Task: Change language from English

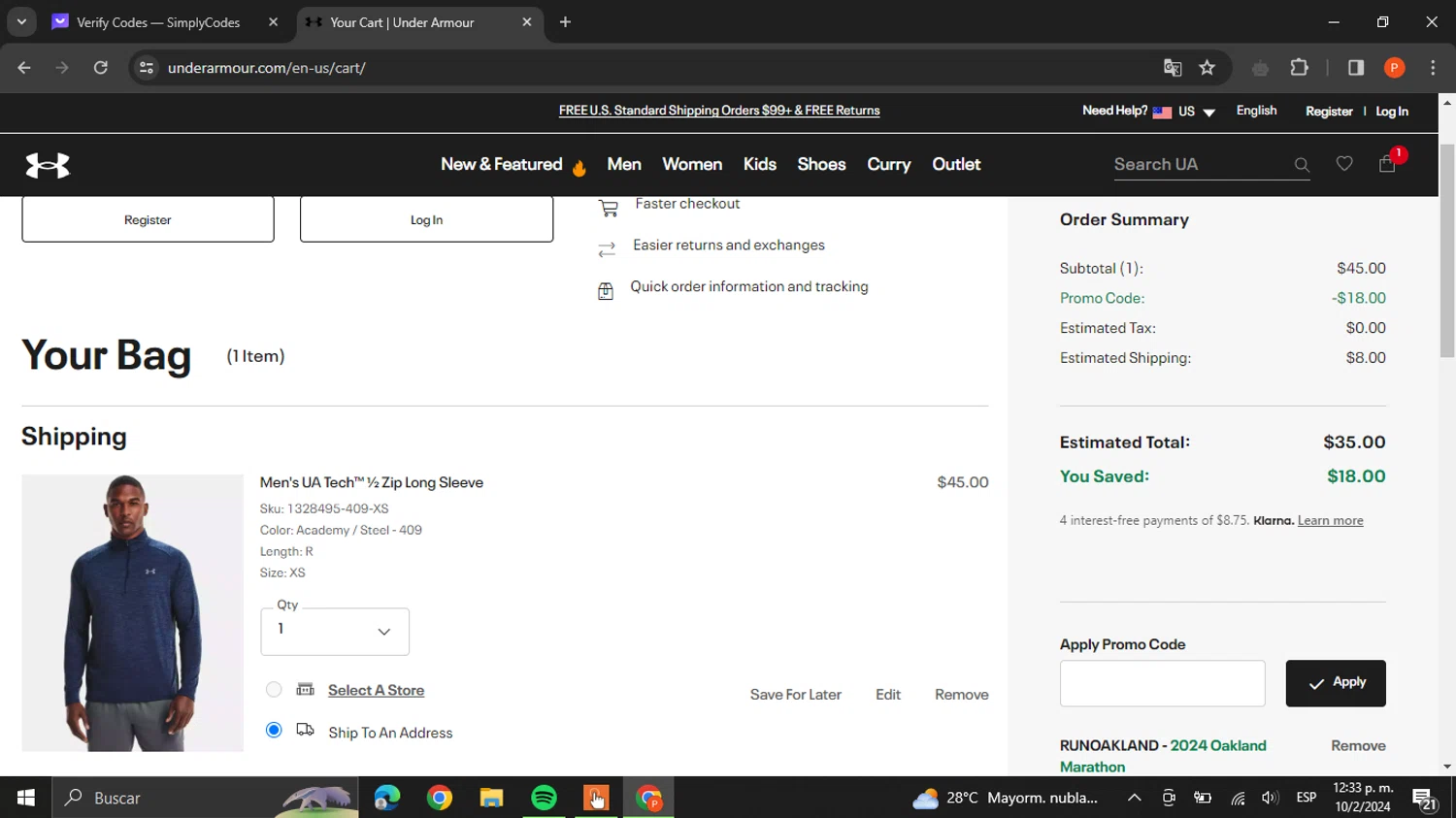Action: [1256, 111]
